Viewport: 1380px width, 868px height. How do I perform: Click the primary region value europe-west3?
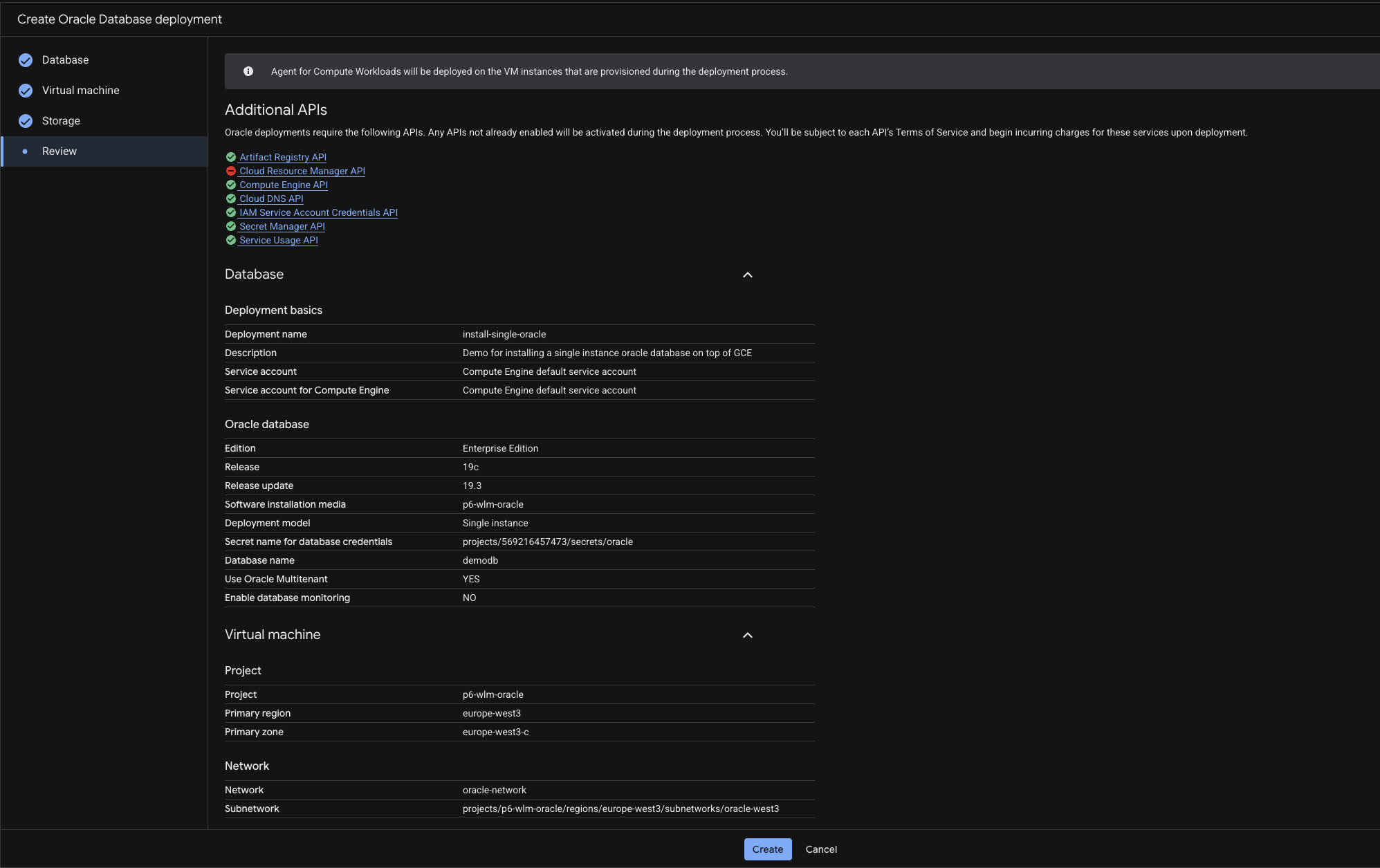492,713
